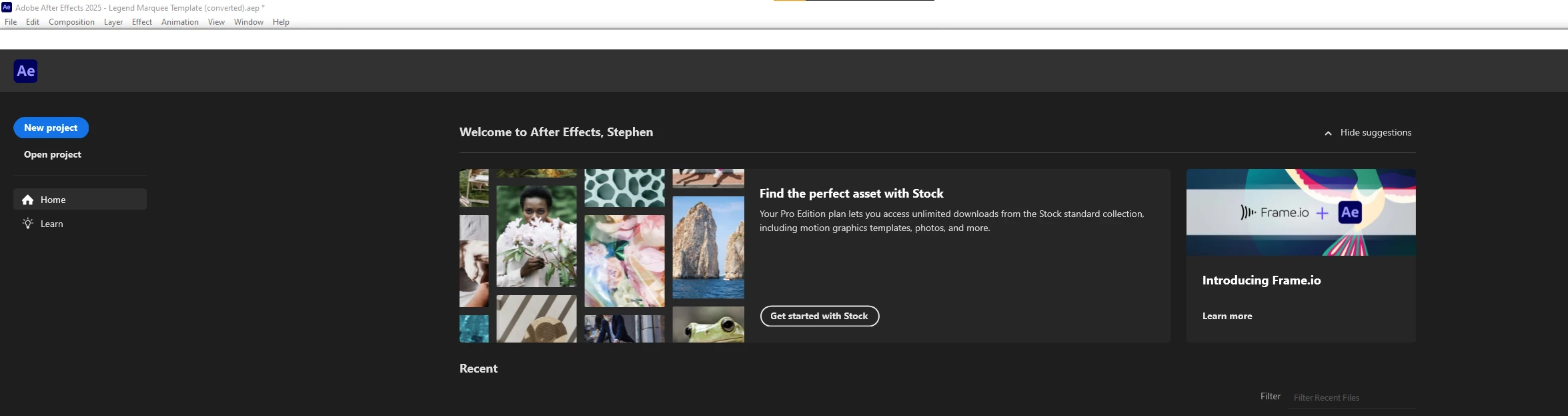1568x416 pixels.
Task: Click the 'Recent' section heading
Action: (x=478, y=369)
